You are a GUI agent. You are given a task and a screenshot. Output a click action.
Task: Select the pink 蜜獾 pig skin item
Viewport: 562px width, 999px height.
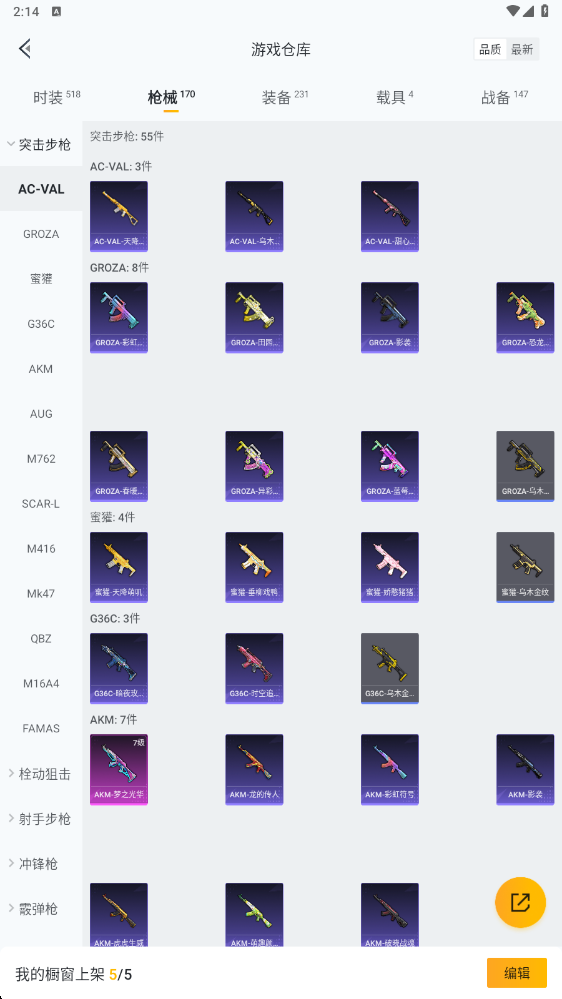[x=389, y=567]
